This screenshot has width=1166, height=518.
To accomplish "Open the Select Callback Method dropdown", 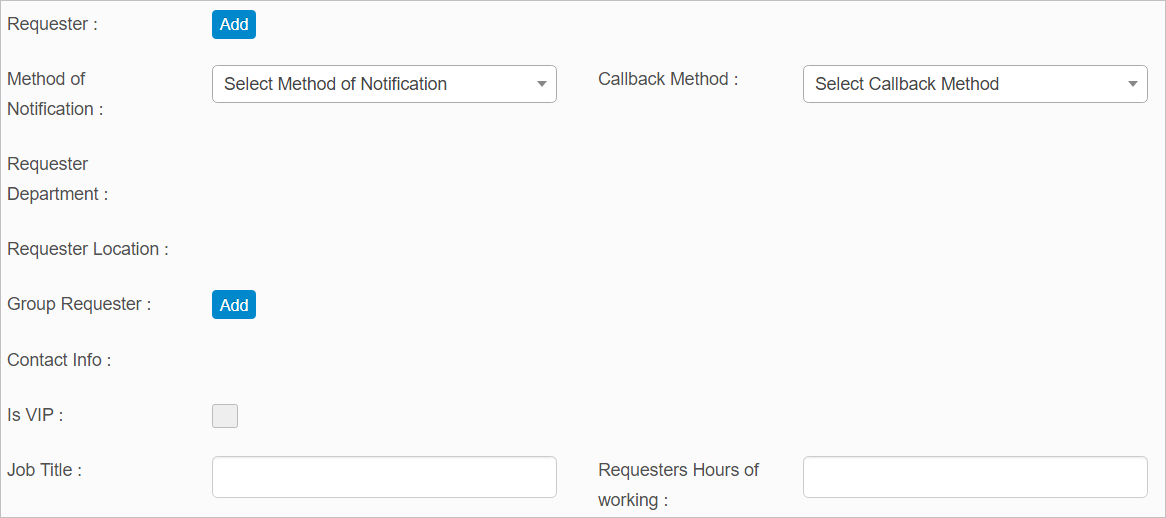I will pyautogui.click(x=974, y=84).
